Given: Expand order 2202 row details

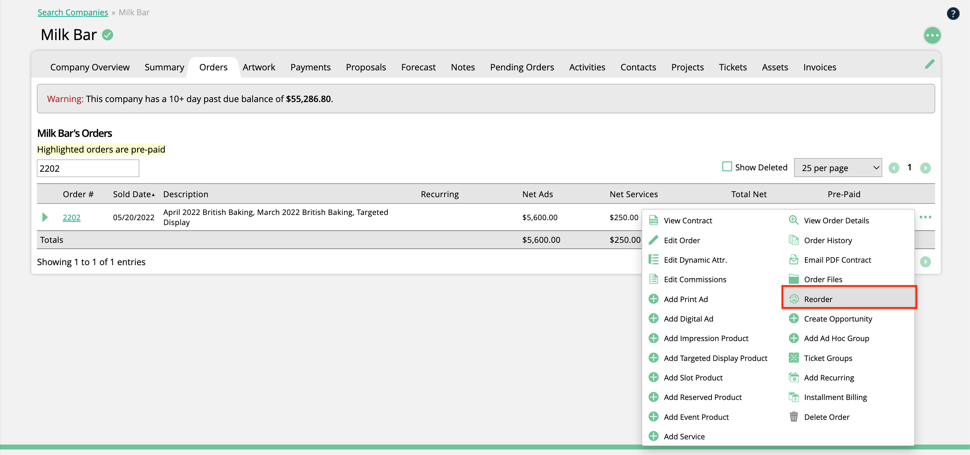Looking at the screenshot, I should (x=45, y=217).
